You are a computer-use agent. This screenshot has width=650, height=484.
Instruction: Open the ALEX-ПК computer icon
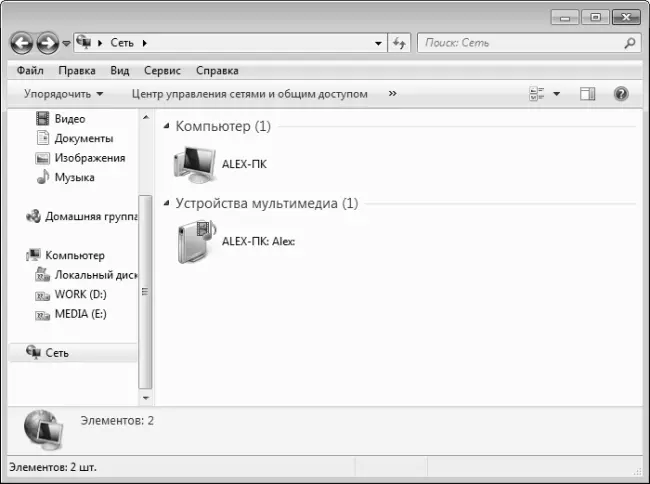194,162
